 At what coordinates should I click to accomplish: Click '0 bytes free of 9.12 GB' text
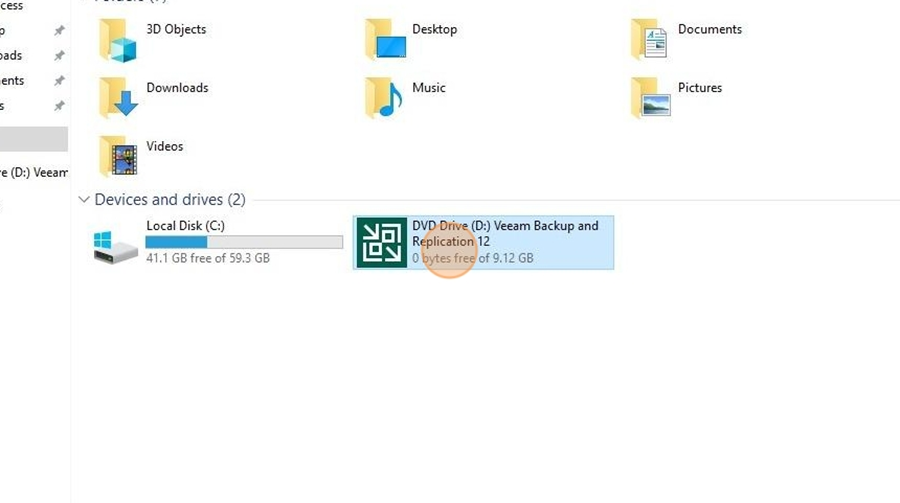[473, 258]
